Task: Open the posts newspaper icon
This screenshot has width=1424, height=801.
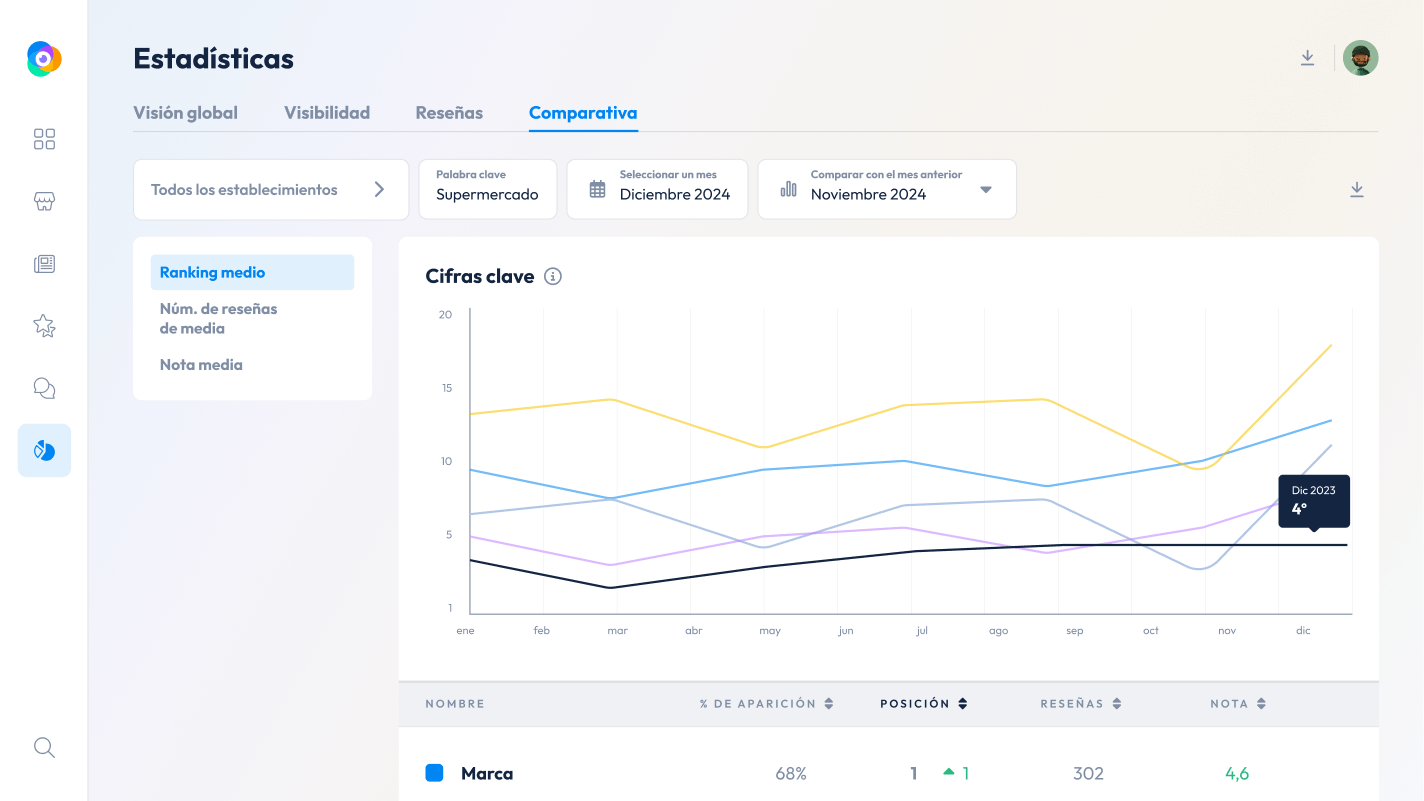Action: (x=44, y=264)
